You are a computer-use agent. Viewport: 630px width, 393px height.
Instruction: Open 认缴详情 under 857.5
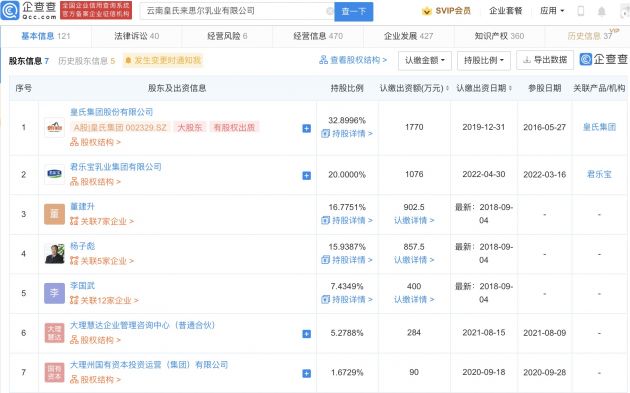(x=414, y=260)
